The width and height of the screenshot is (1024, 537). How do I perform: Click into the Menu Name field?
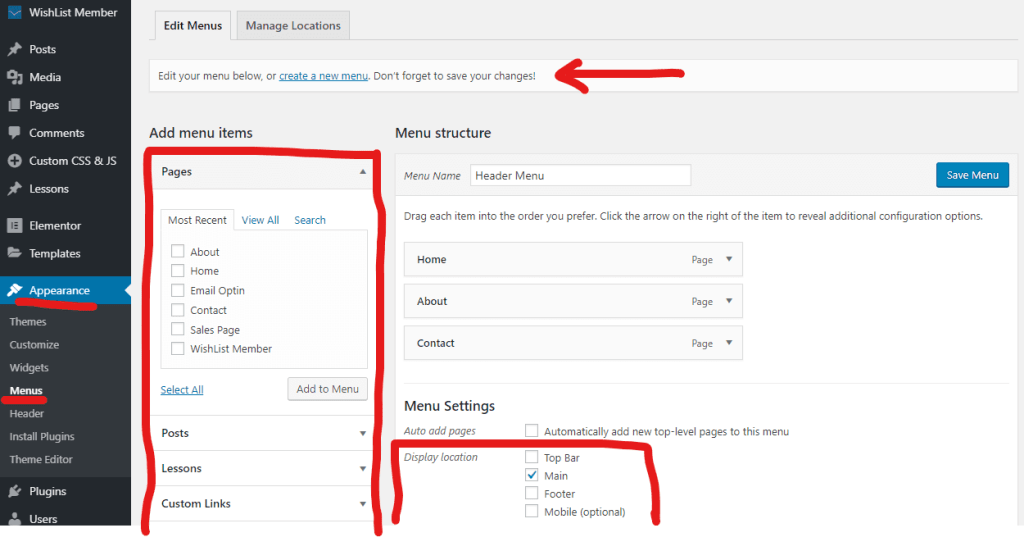[x=581, y=175]
